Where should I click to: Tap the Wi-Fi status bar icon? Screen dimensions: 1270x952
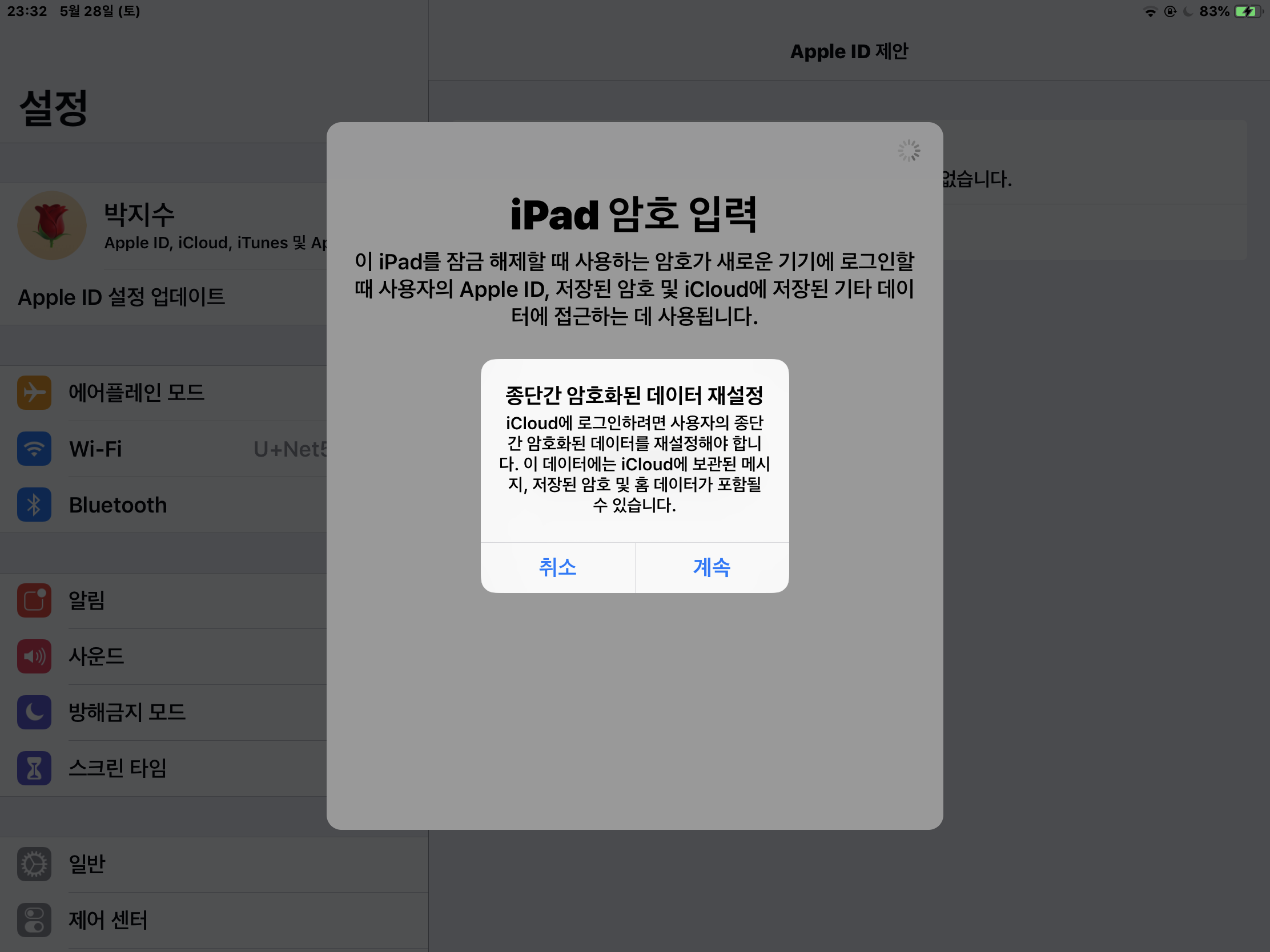point(1150,11)
